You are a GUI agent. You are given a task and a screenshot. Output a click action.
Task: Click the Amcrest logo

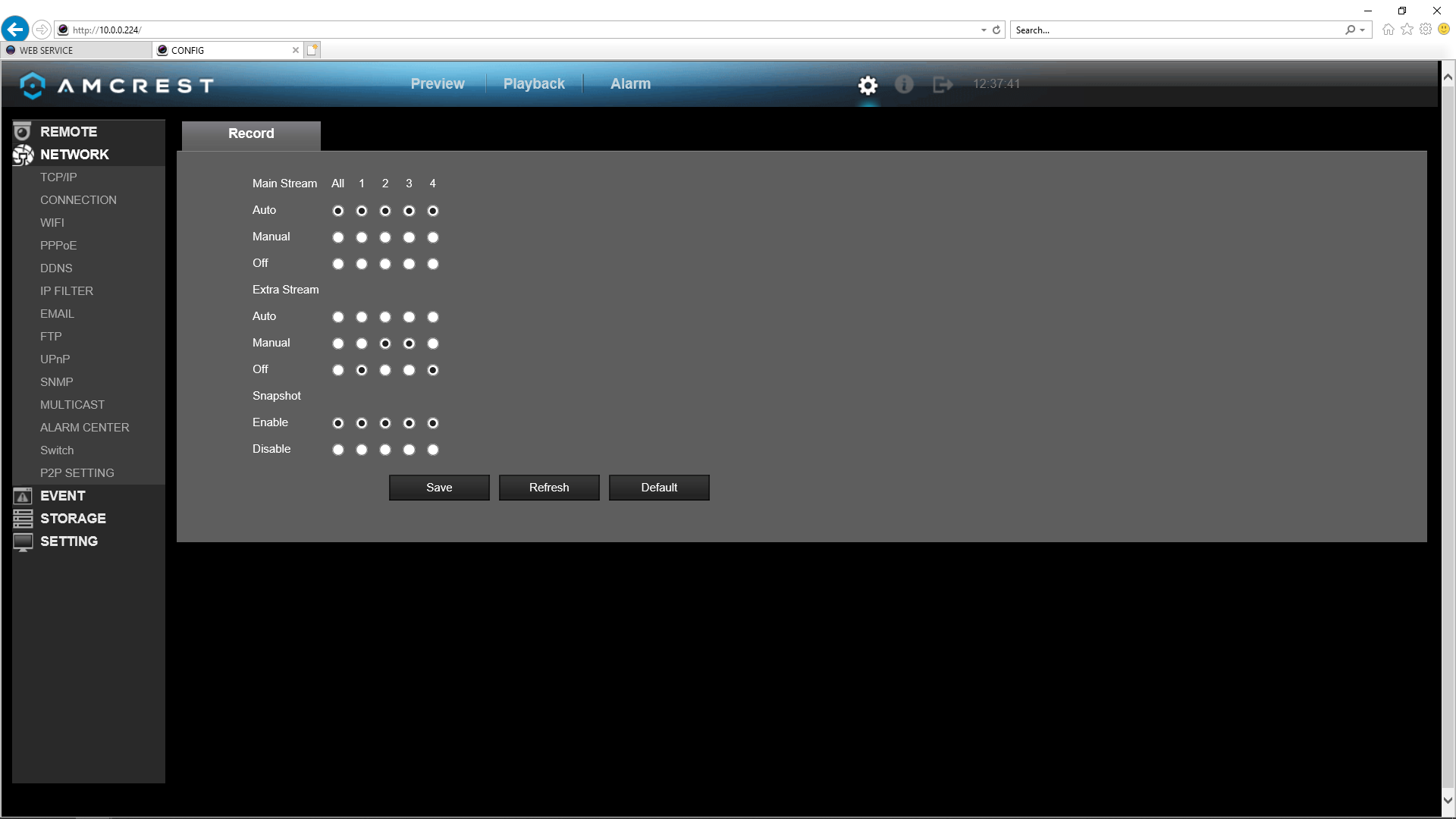click(117, 86)
